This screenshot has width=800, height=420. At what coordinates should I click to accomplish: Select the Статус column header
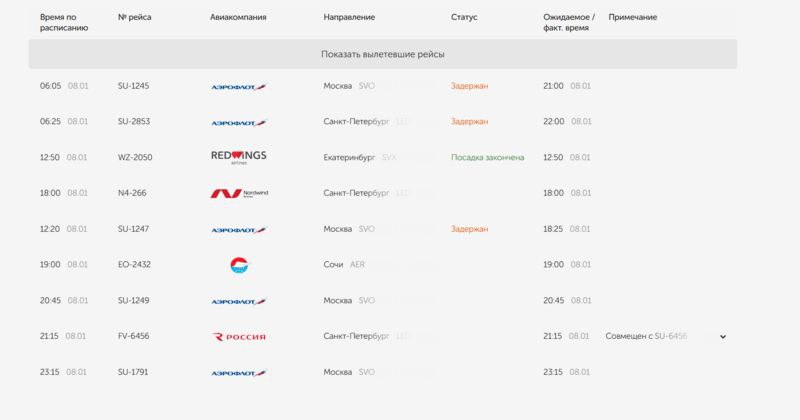(x=464, y=18)
